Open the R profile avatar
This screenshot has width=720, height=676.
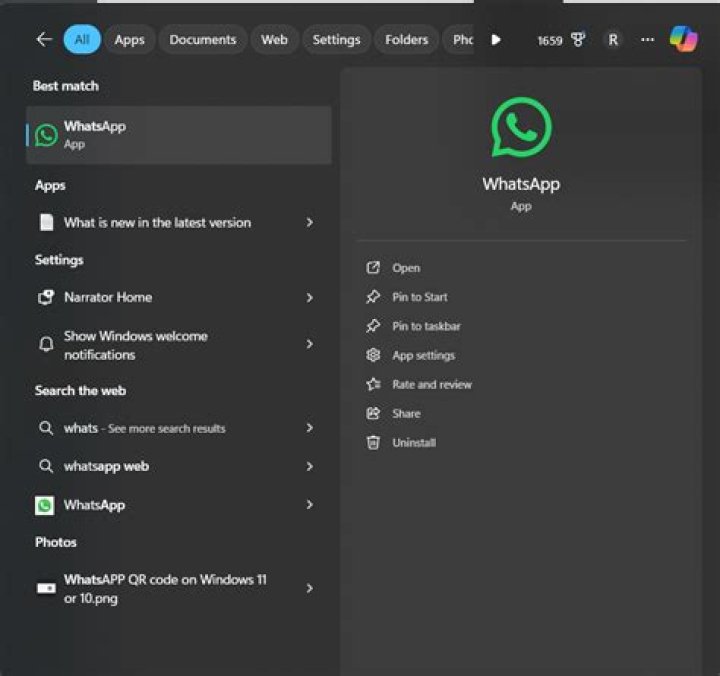613,40
